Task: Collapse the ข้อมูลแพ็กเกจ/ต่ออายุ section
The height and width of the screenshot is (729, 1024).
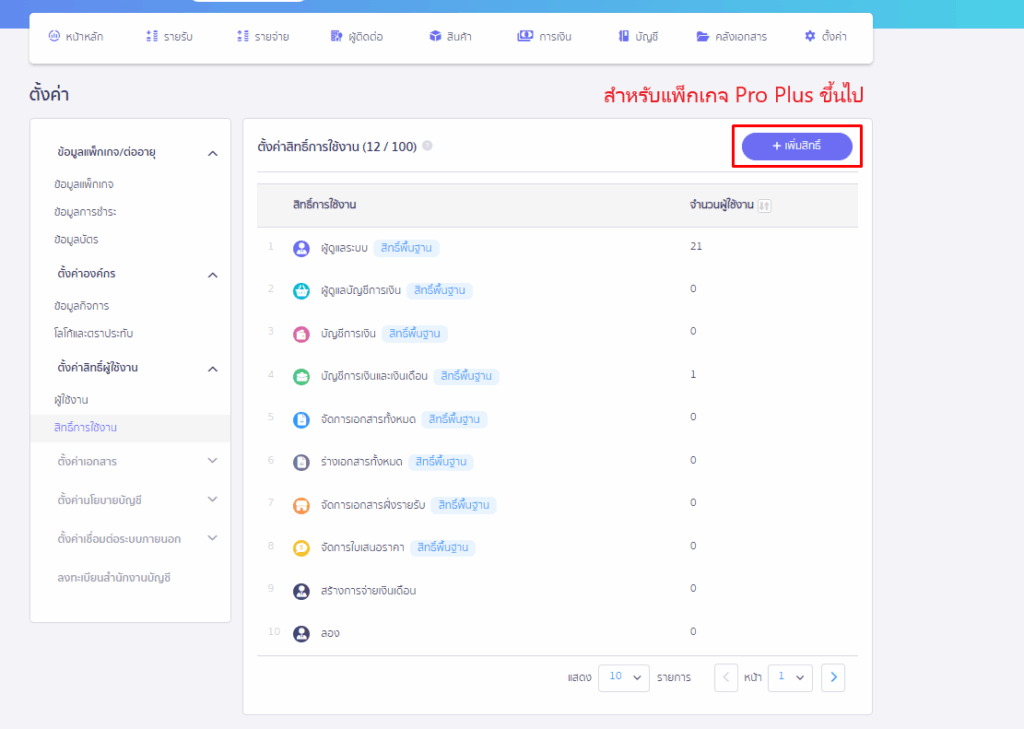Action: [x=212, y=153]
